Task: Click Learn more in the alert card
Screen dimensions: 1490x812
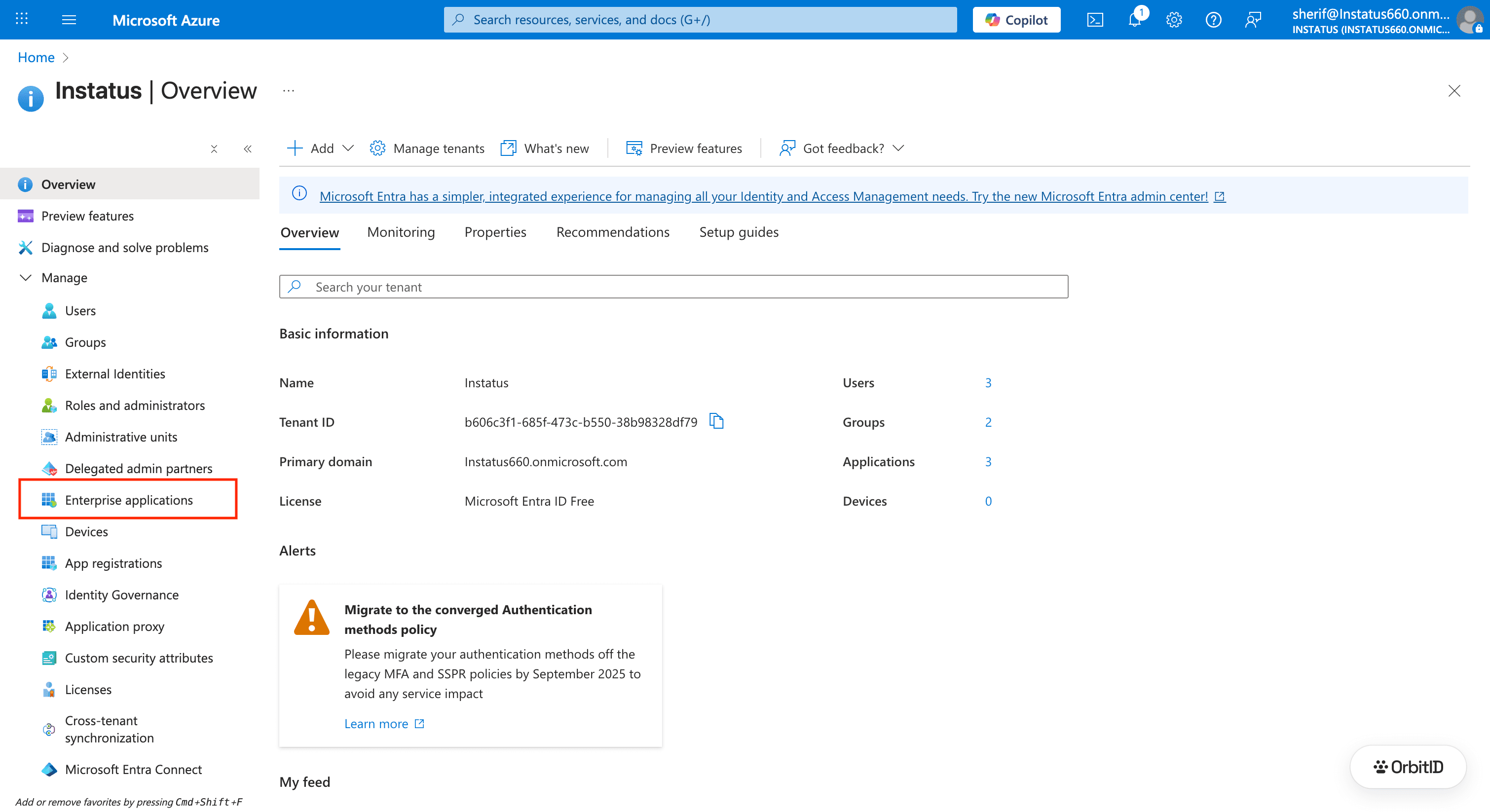Action: (384, 724)
